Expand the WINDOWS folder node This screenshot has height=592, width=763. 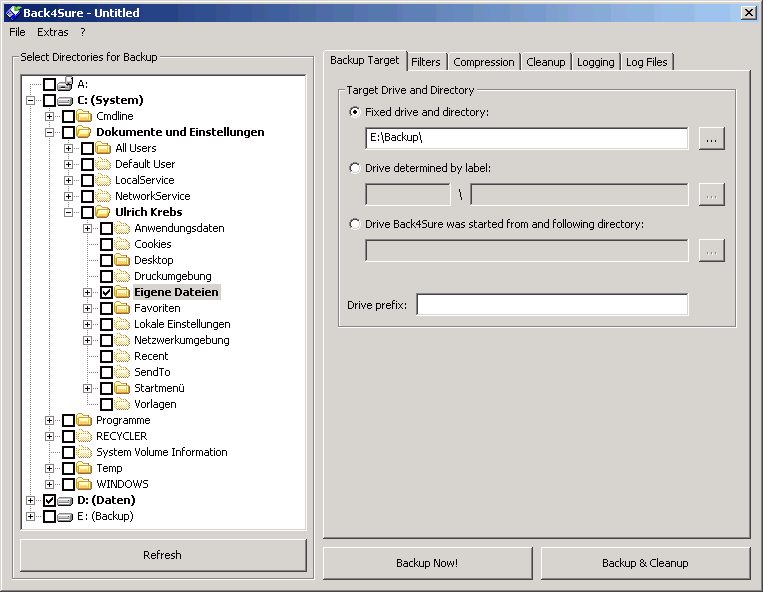tap(49, 484)
